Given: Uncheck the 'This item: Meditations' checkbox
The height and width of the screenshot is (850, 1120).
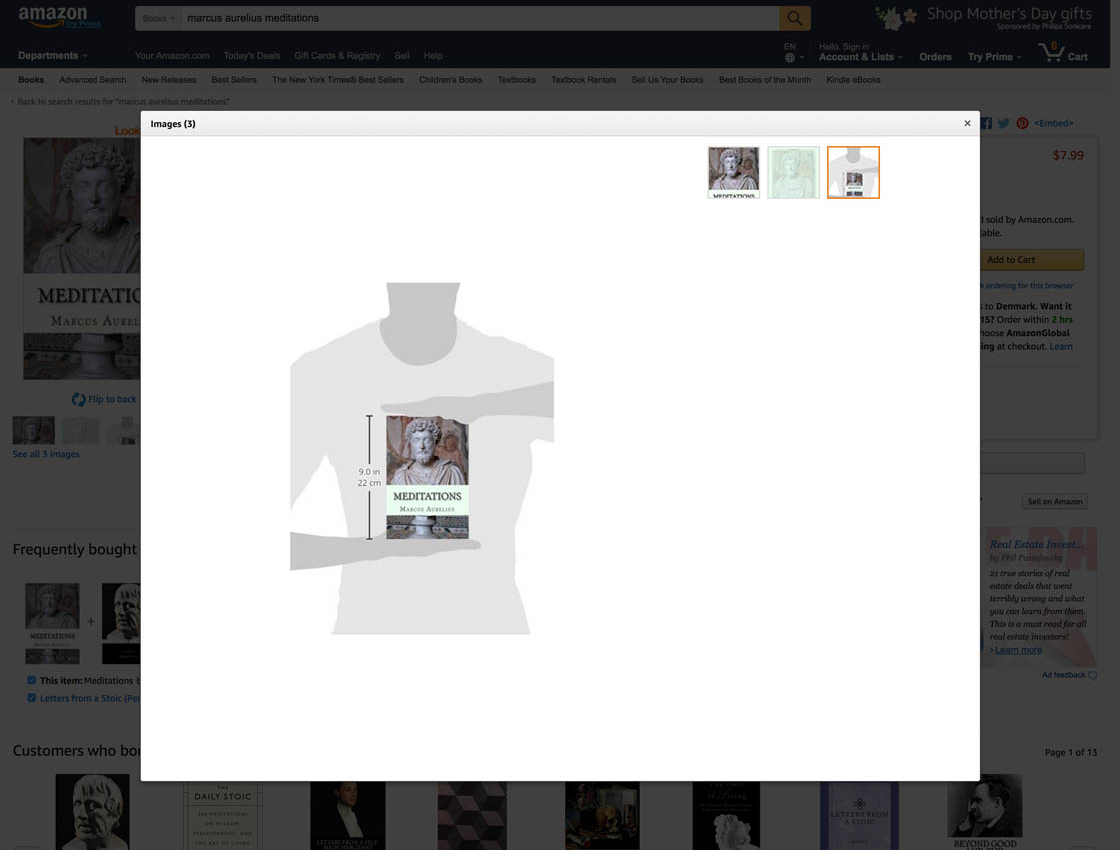Looking at the screenshot, I should (x=31, y=680).
